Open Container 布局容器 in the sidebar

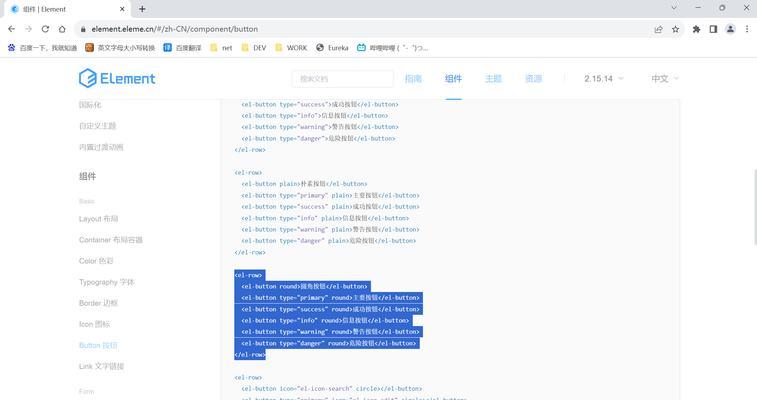pyautogui.click(x=111, y=240)
